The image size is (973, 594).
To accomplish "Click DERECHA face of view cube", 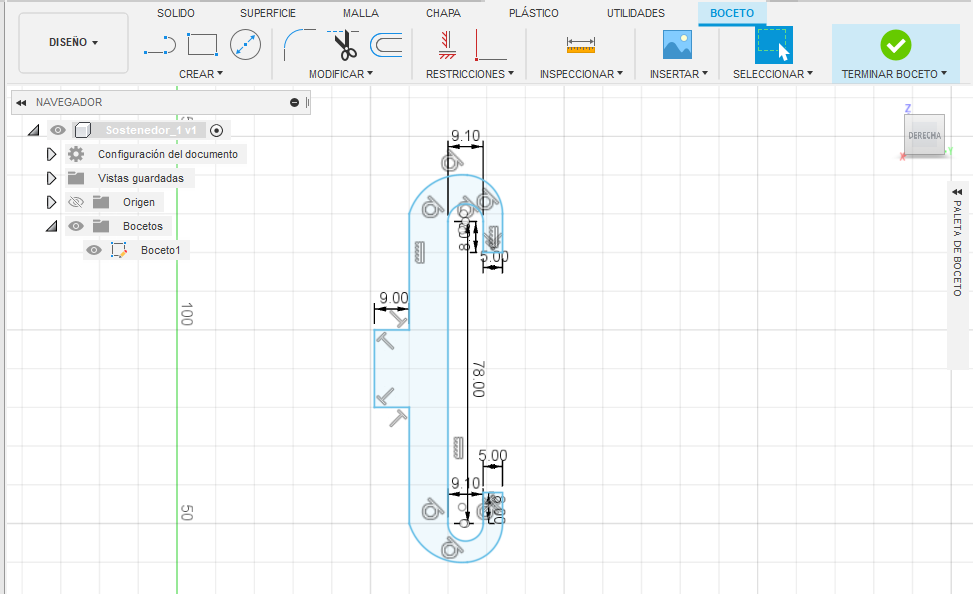I will tap(924, 135).
